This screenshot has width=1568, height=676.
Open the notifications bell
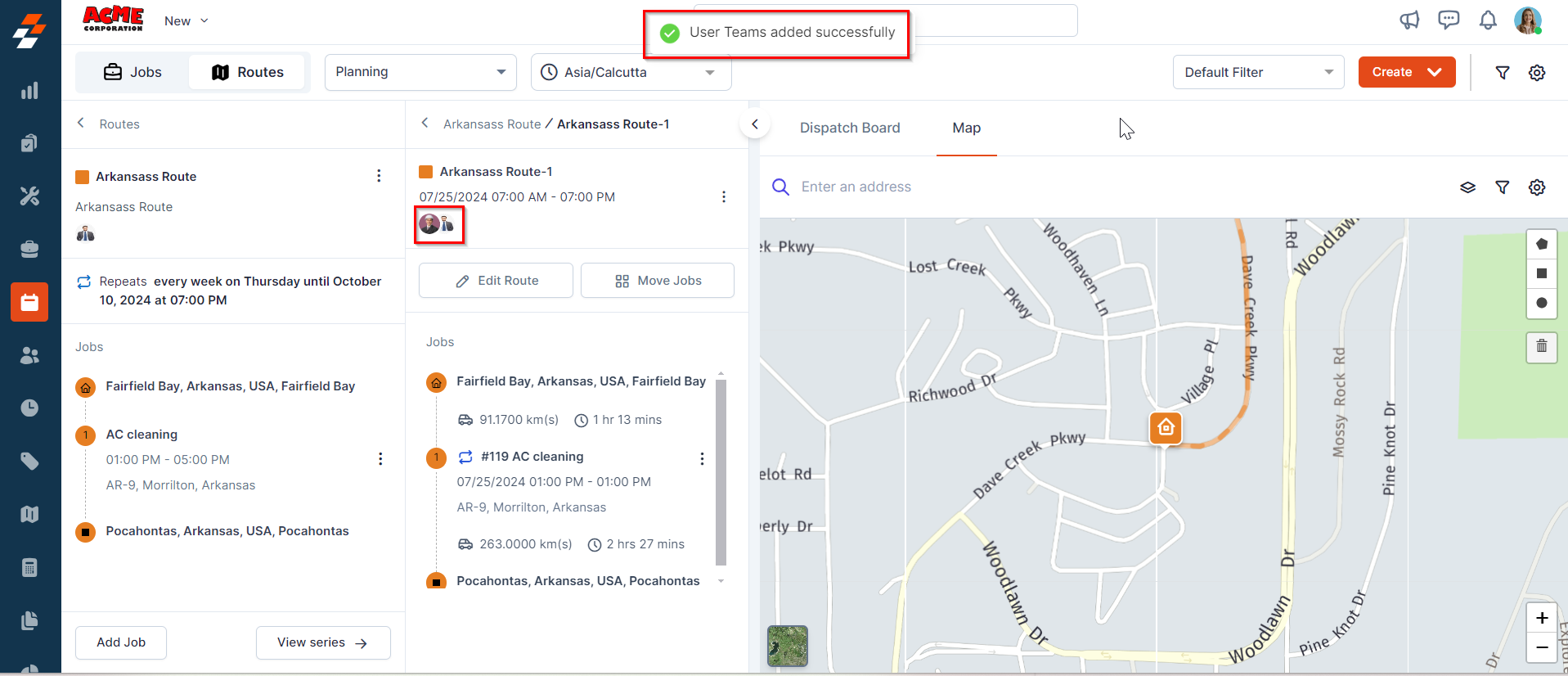[1488, 20]
